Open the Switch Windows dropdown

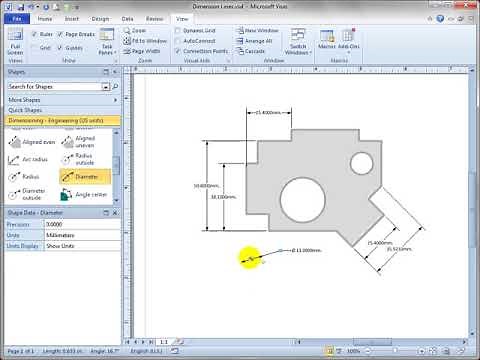coord(298,42)
